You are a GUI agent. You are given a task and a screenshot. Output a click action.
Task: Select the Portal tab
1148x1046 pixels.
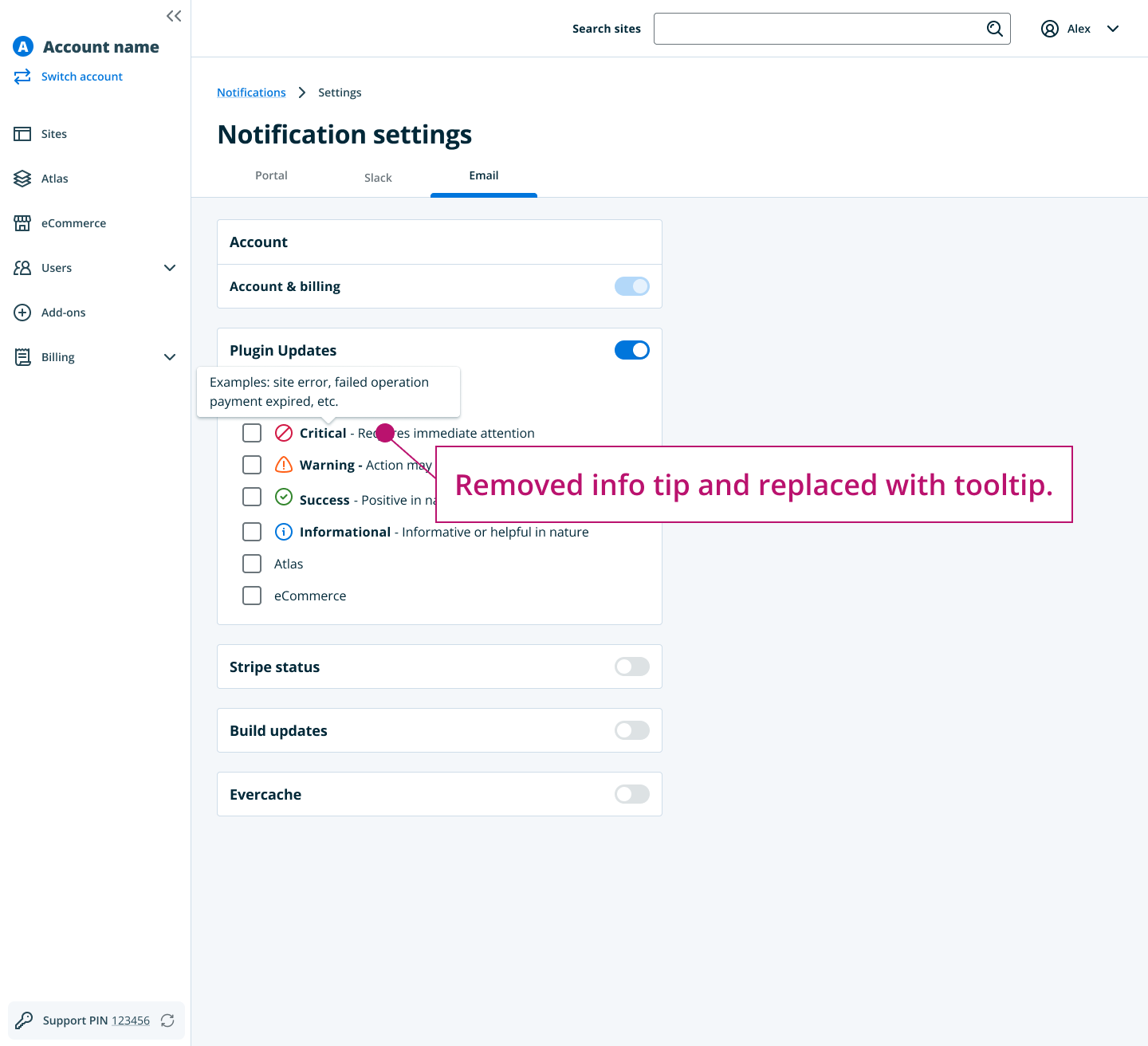coord(271,175)
